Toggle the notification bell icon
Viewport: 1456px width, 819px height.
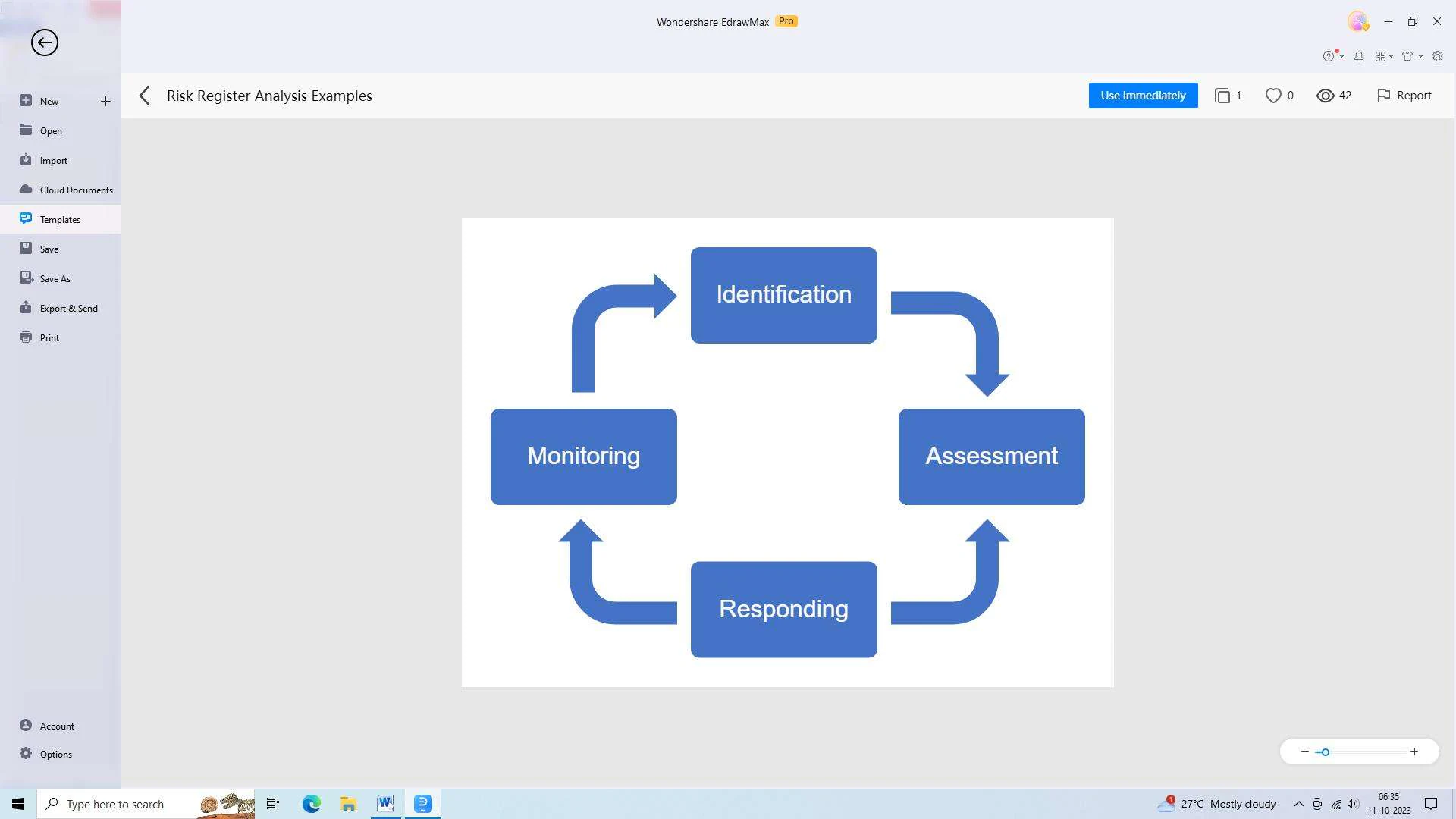[1358, 56]
